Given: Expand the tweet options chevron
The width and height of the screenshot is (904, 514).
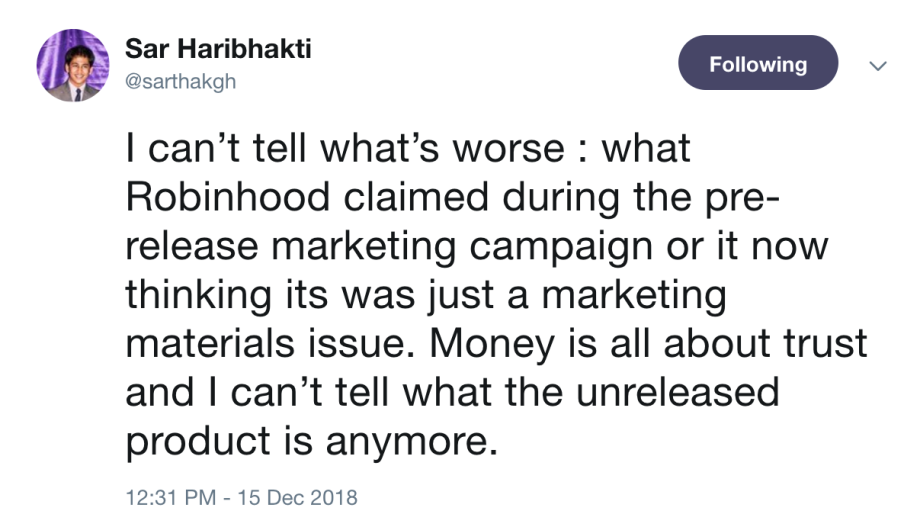Looking at the screenshot, I should 877,66.
